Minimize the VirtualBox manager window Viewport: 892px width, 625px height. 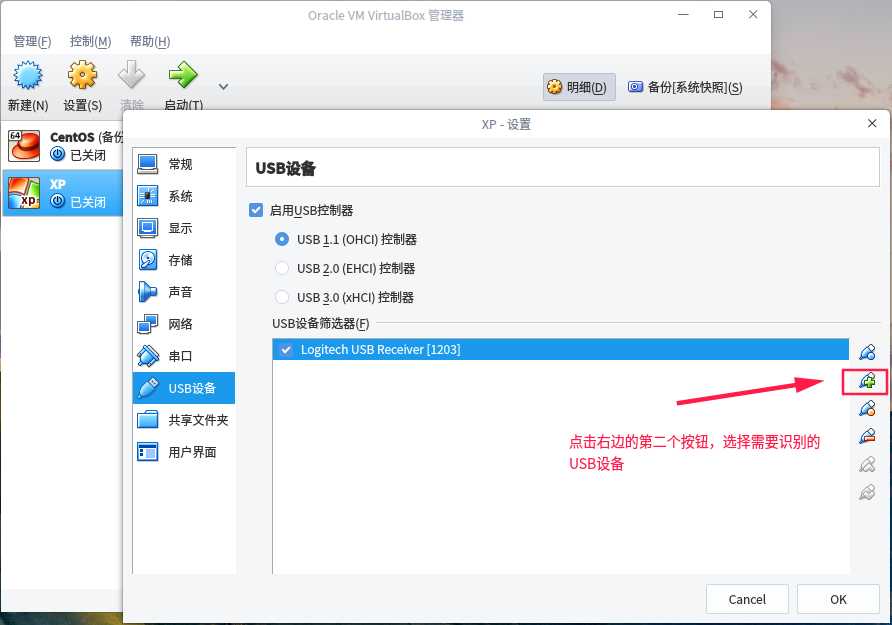tap(684, 15)
